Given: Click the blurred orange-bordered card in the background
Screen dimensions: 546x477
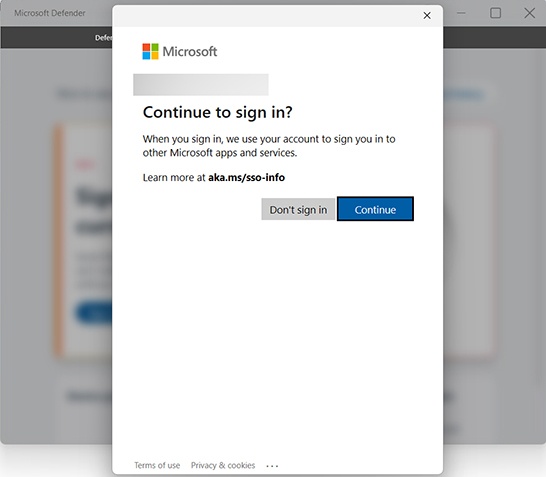Looking at the screenshot, I should pyautogui.click(x=84, y=240).
